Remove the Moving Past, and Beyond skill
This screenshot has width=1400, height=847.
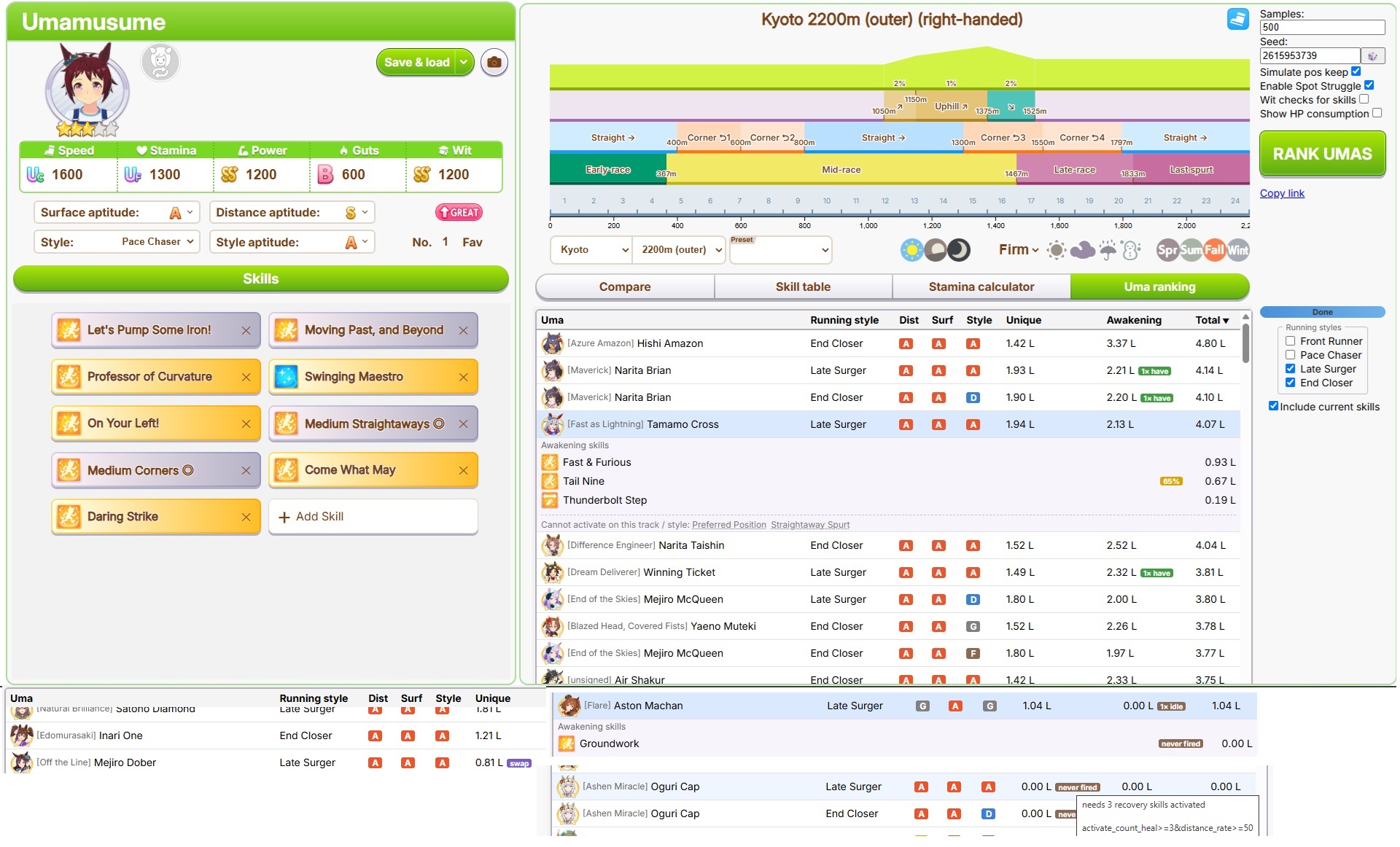[463, 331]
